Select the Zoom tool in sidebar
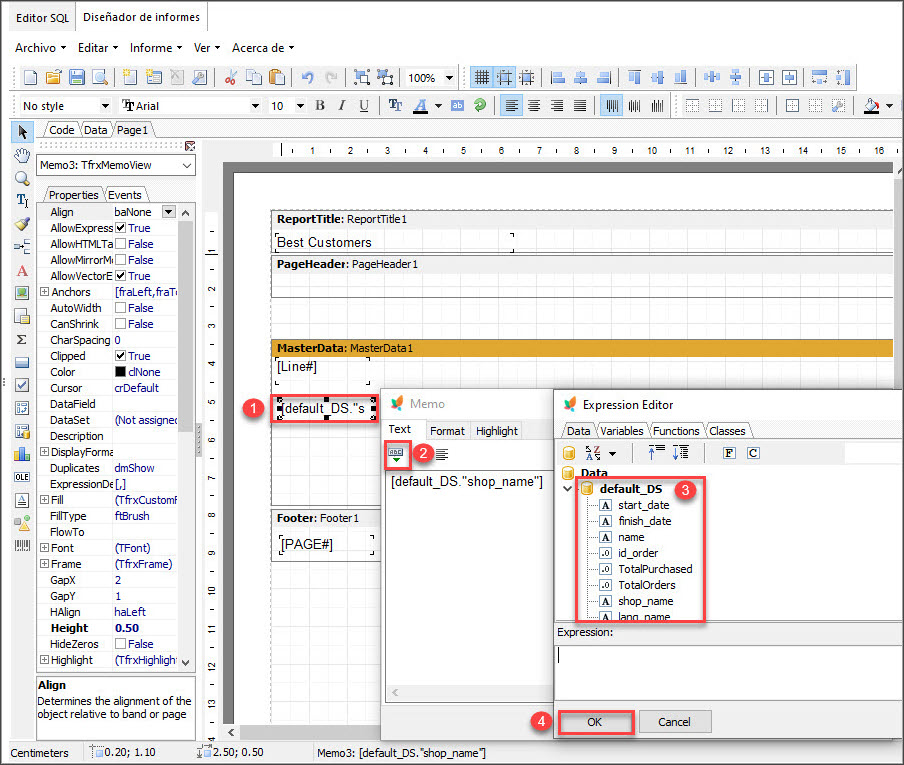Viewport: 904px width, 765px height. tap(22, 178)
